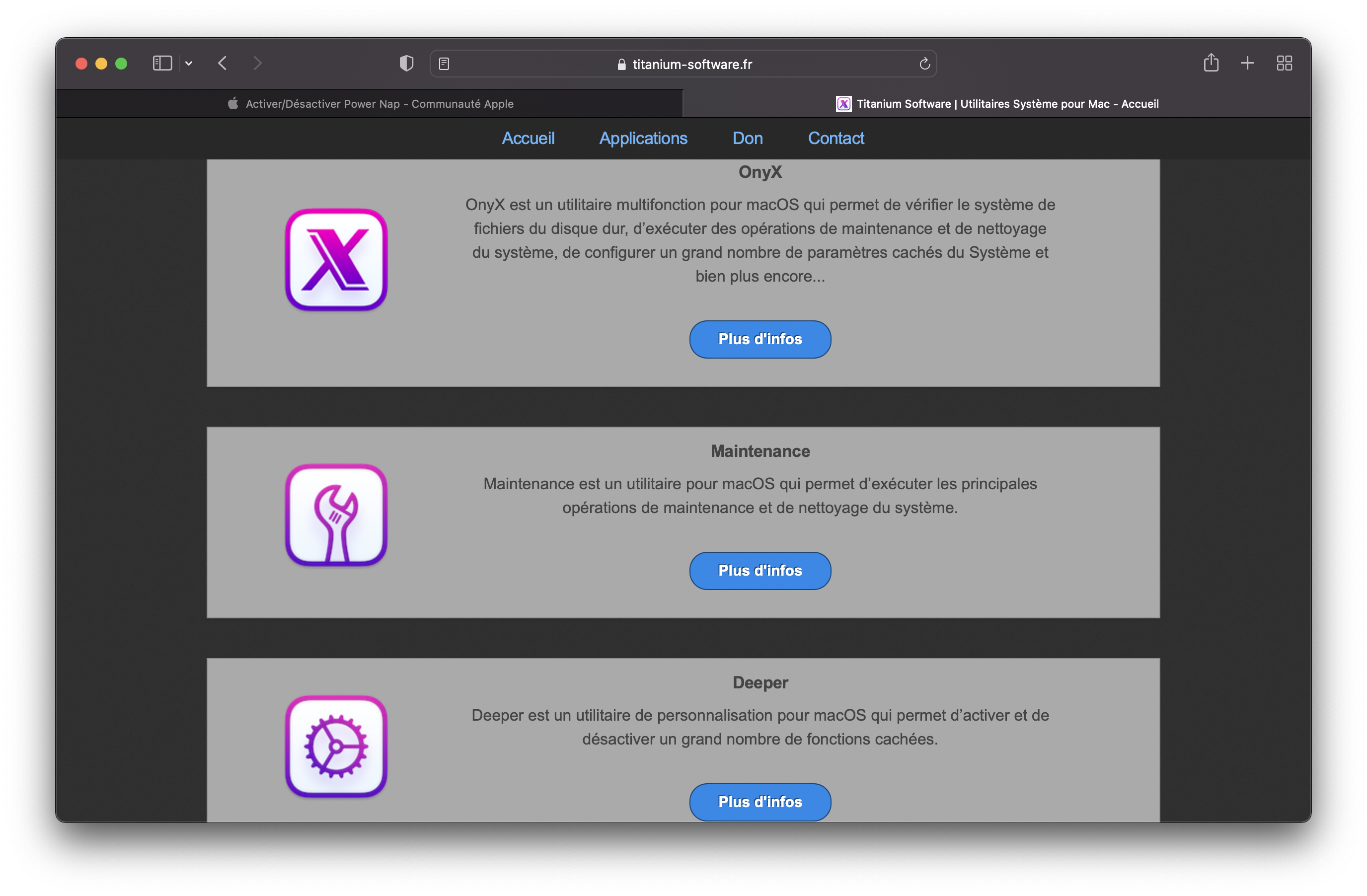
Task: Open the Don nav link
Action: pyautogui.click(x=747, y=139)
